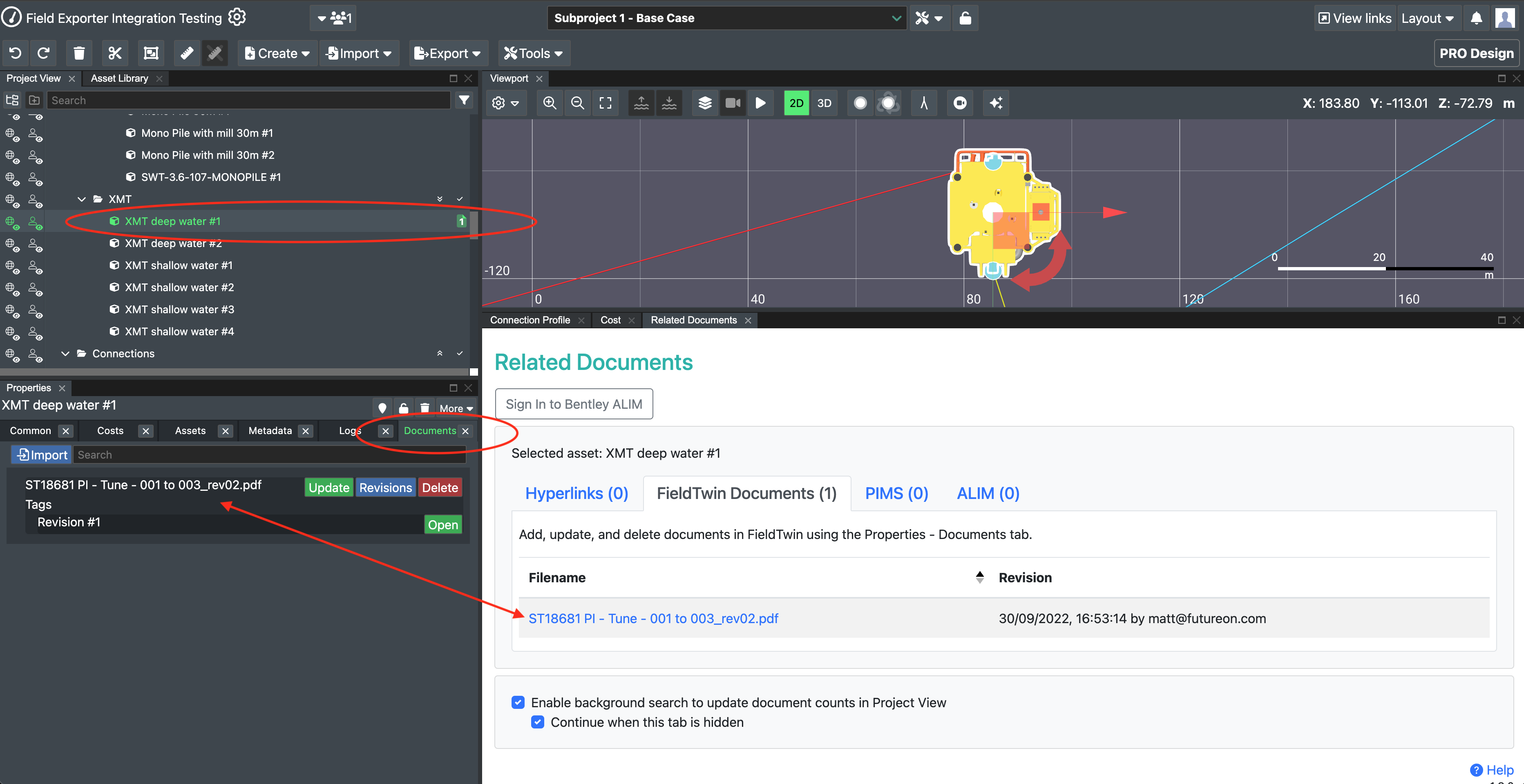Open the Metadata properties tab
The image size is (1524, 784).
tap(270, 430)
